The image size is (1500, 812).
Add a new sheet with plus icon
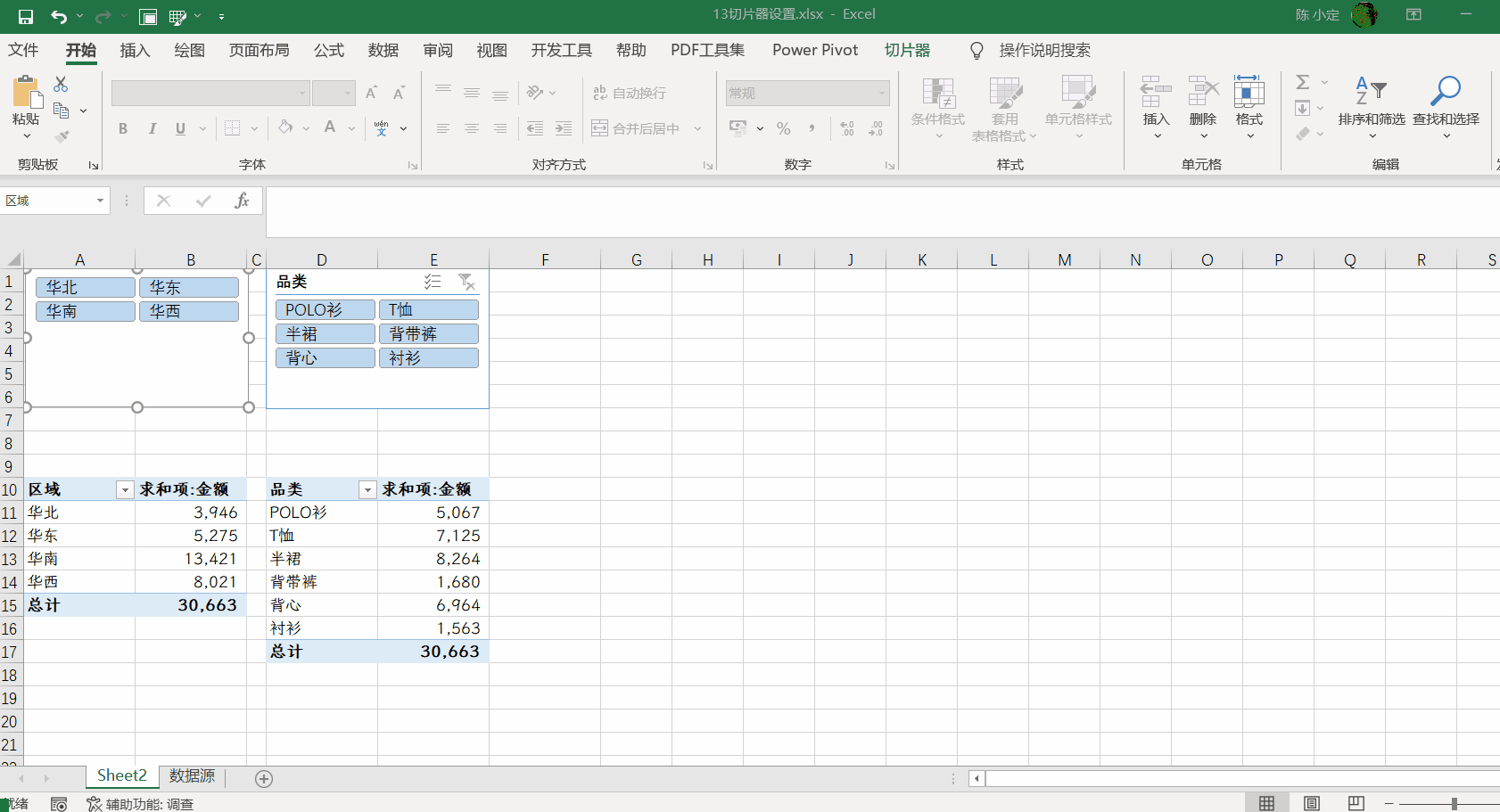coord(264,779)
